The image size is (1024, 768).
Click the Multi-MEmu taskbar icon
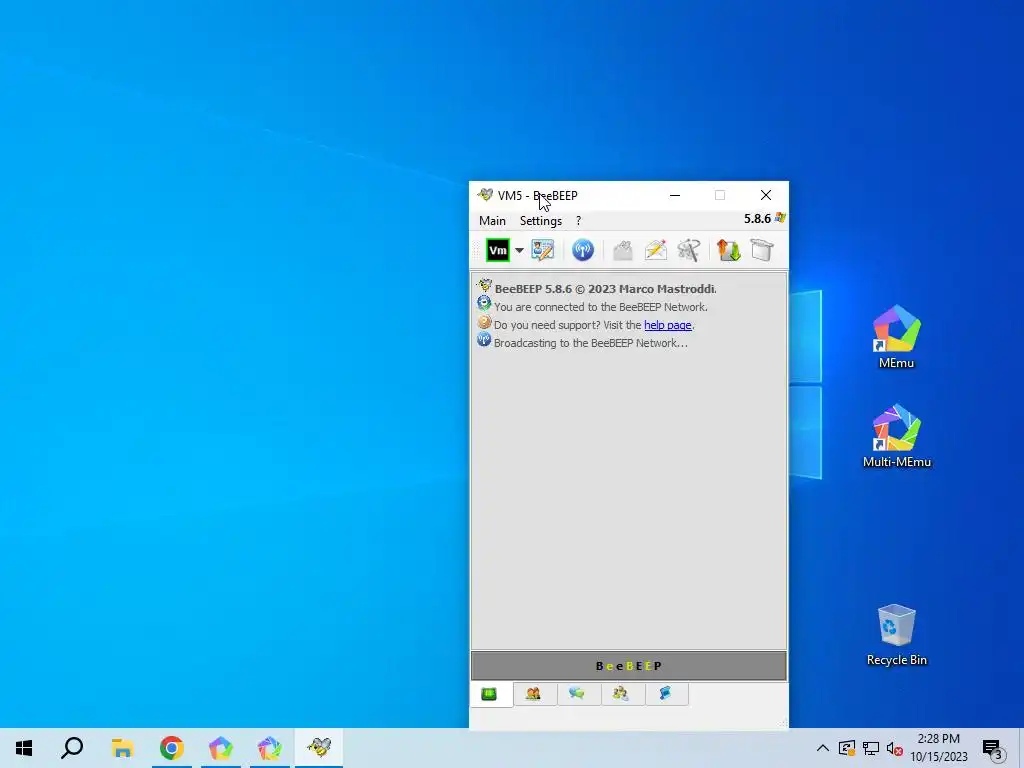(x=270, y=748)
